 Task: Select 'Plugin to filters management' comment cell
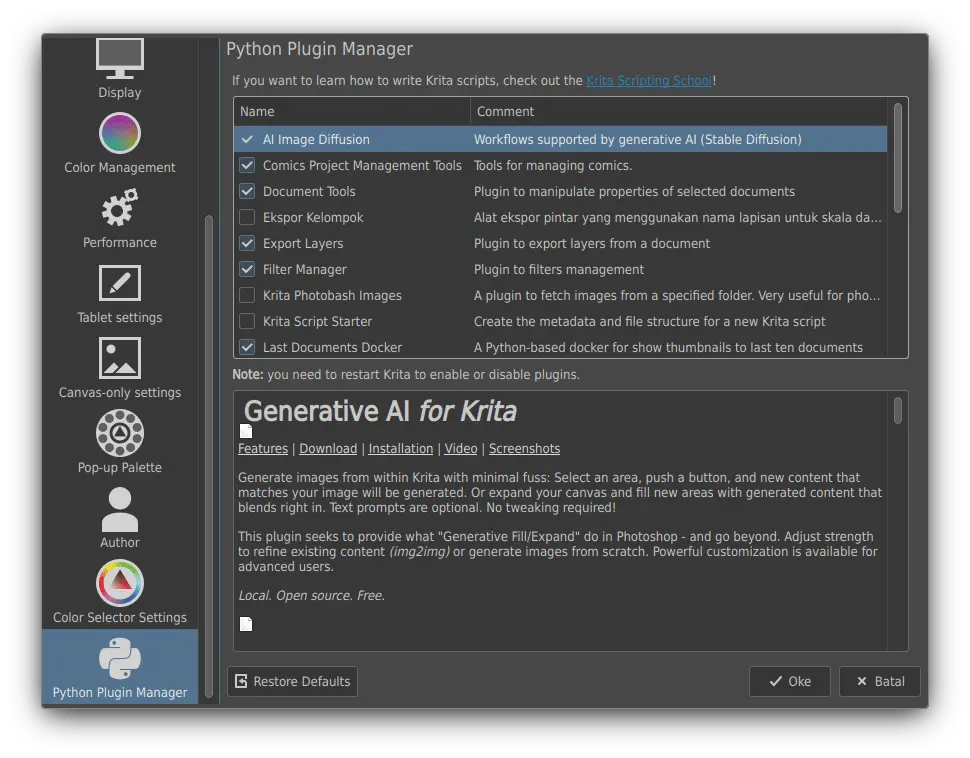559,269
